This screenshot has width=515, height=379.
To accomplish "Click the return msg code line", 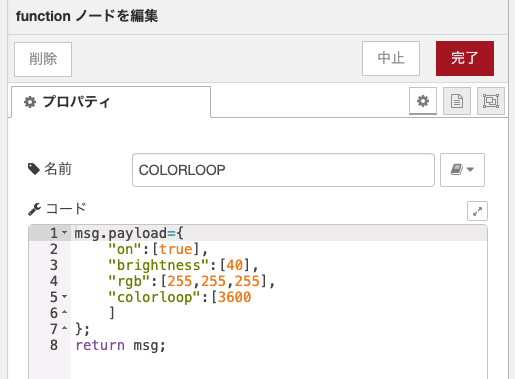I will click(120, 345).
